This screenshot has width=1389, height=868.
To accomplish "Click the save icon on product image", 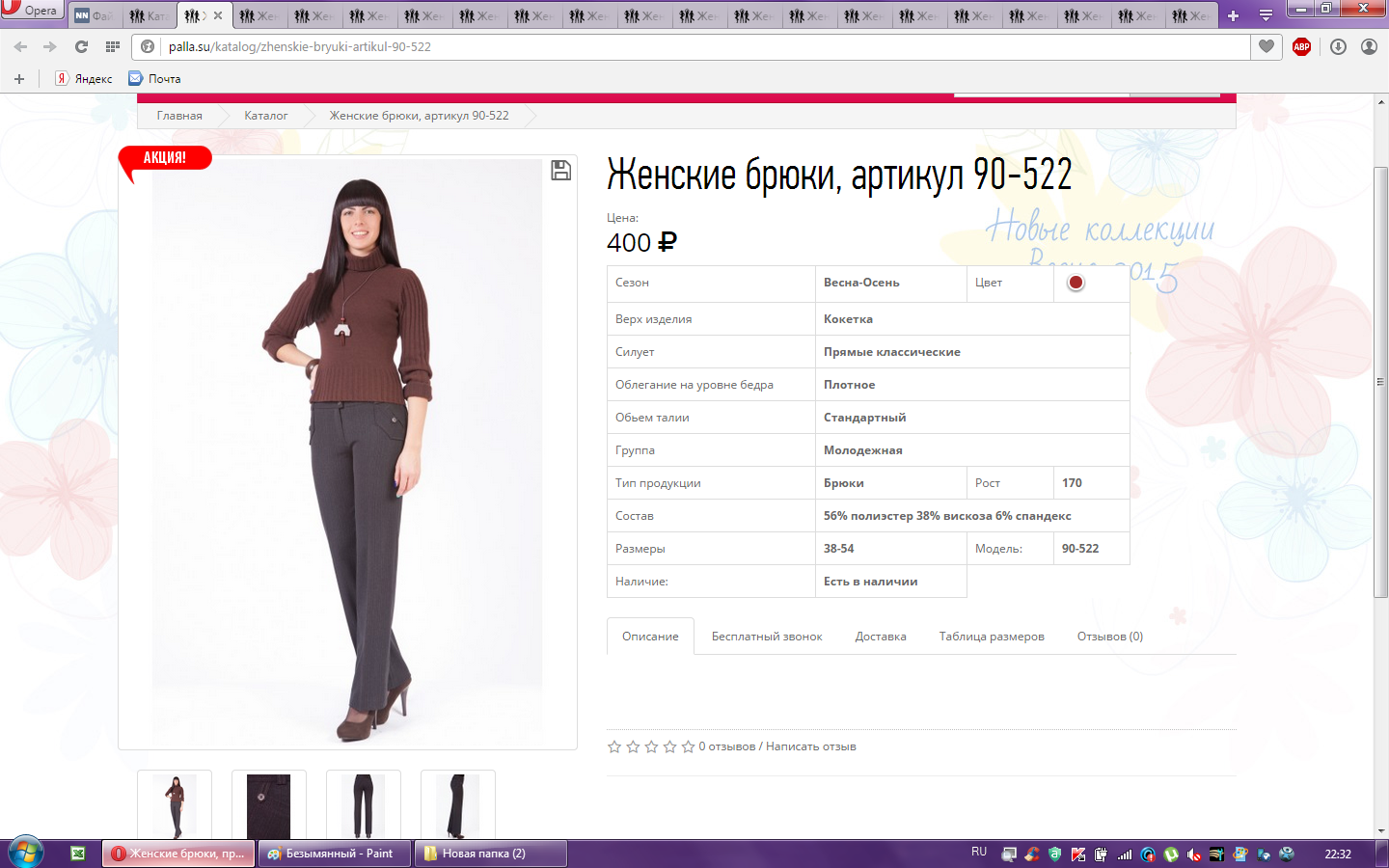I will point(560,171).
